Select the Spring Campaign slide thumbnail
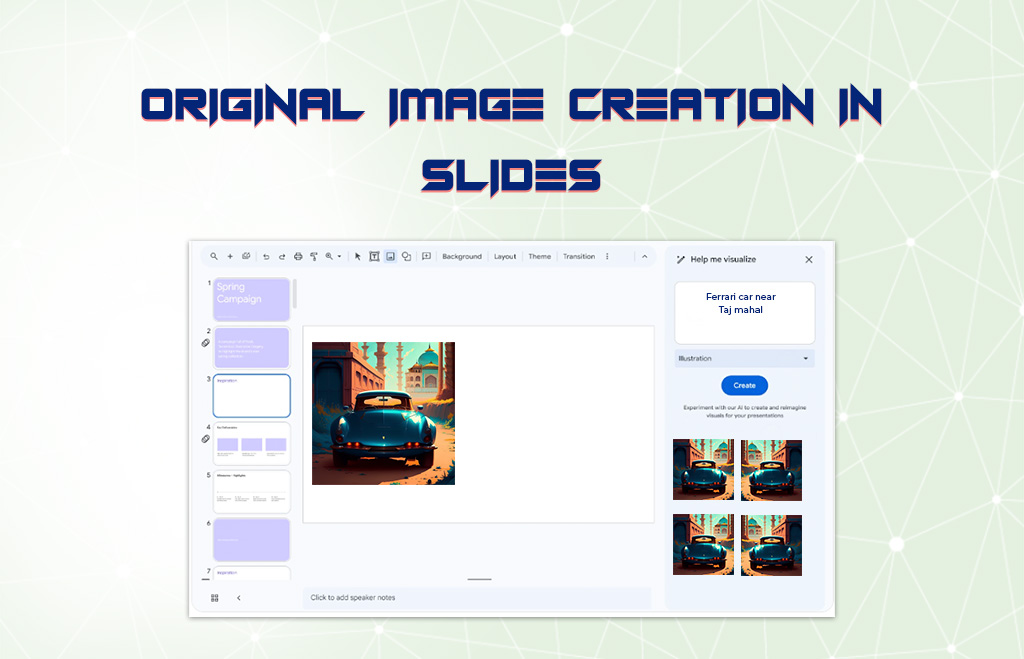Image resolution: width=1024 pixels, height=659 pixels. coord(251,299)
